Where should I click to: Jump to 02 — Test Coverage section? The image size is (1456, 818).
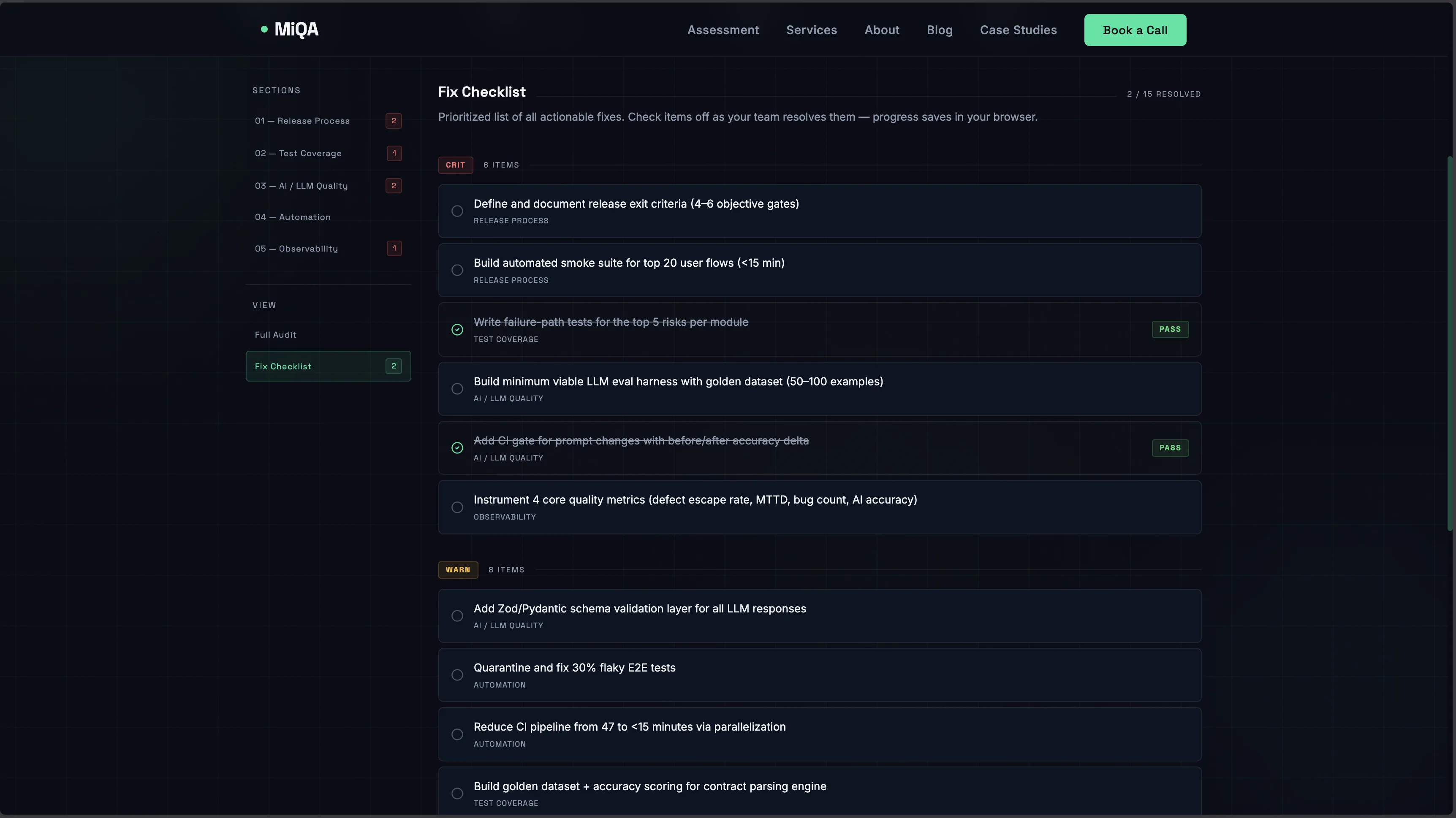(x=328, y=153)
